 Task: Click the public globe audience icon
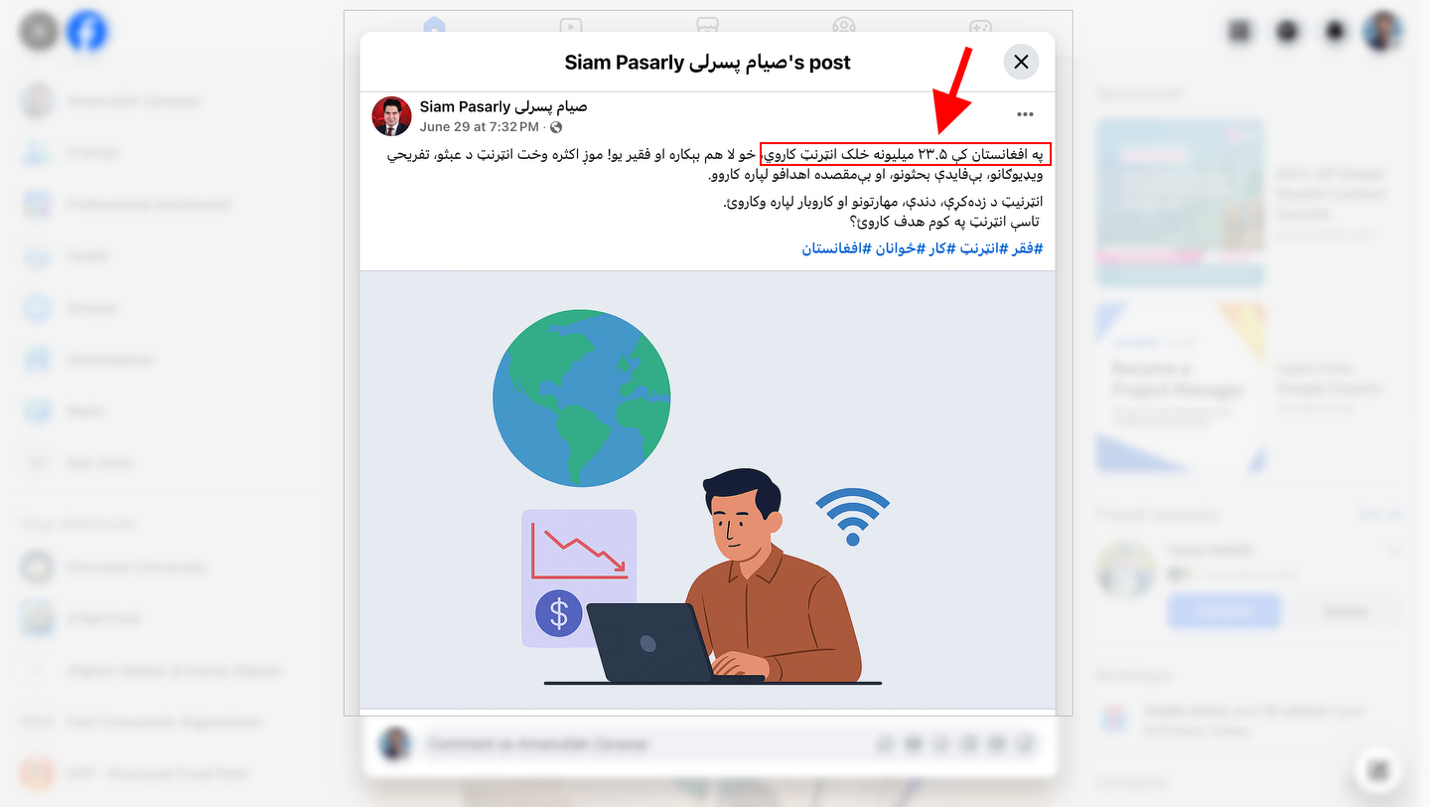[x=556, y=127]
